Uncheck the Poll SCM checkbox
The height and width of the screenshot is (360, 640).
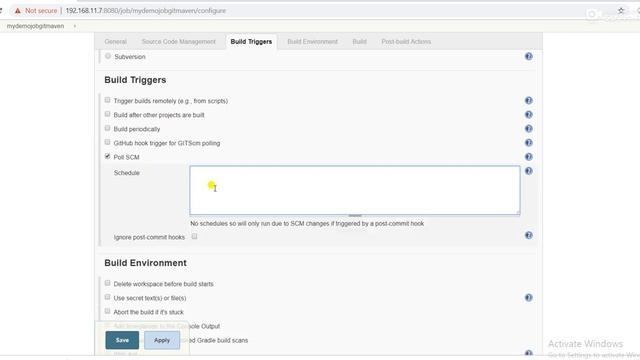pos(107,156)
